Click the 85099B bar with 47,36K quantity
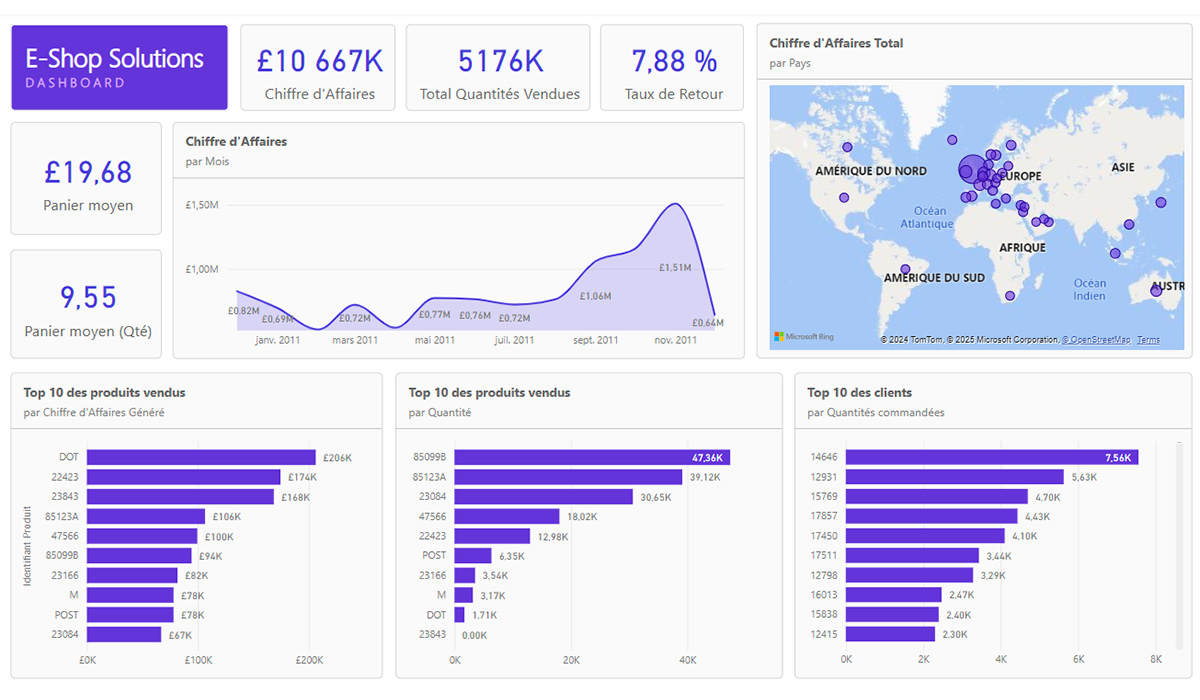This screenshot has height=700, width=1200. point(592,457)
